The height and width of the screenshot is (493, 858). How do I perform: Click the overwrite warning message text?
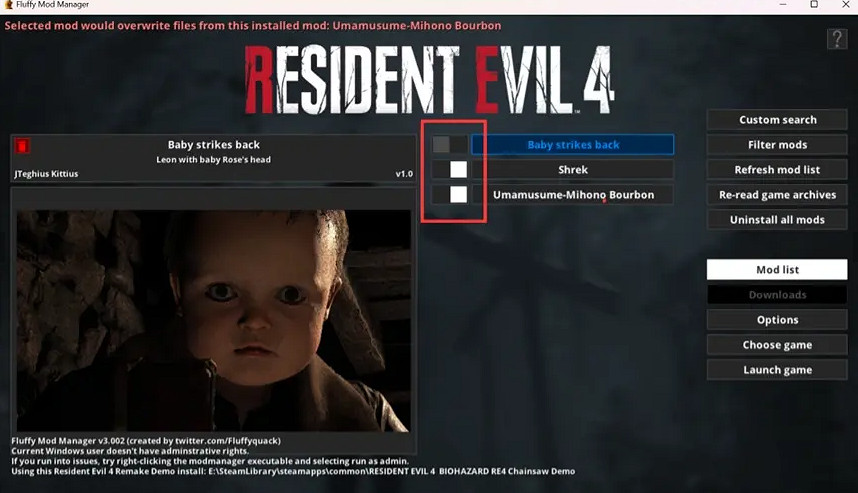(253, 26)
